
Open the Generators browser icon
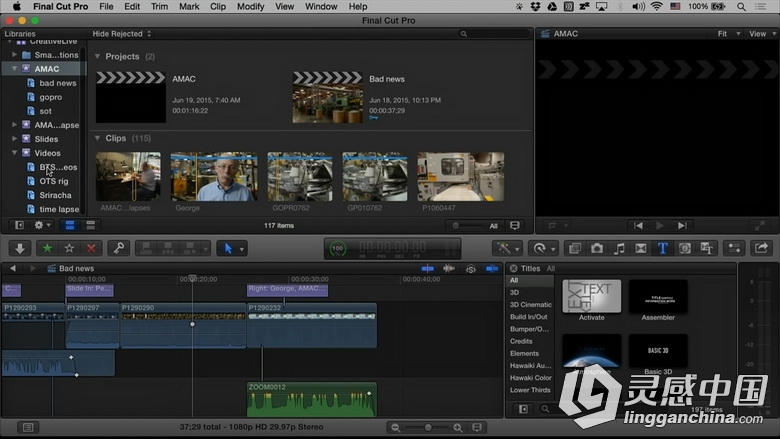(x=684, y=248)
